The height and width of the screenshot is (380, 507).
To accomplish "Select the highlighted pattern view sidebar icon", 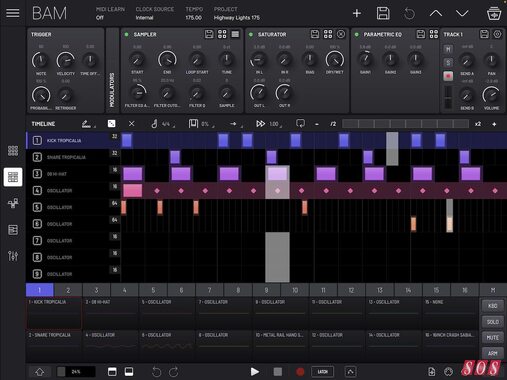I will point(13,177).
